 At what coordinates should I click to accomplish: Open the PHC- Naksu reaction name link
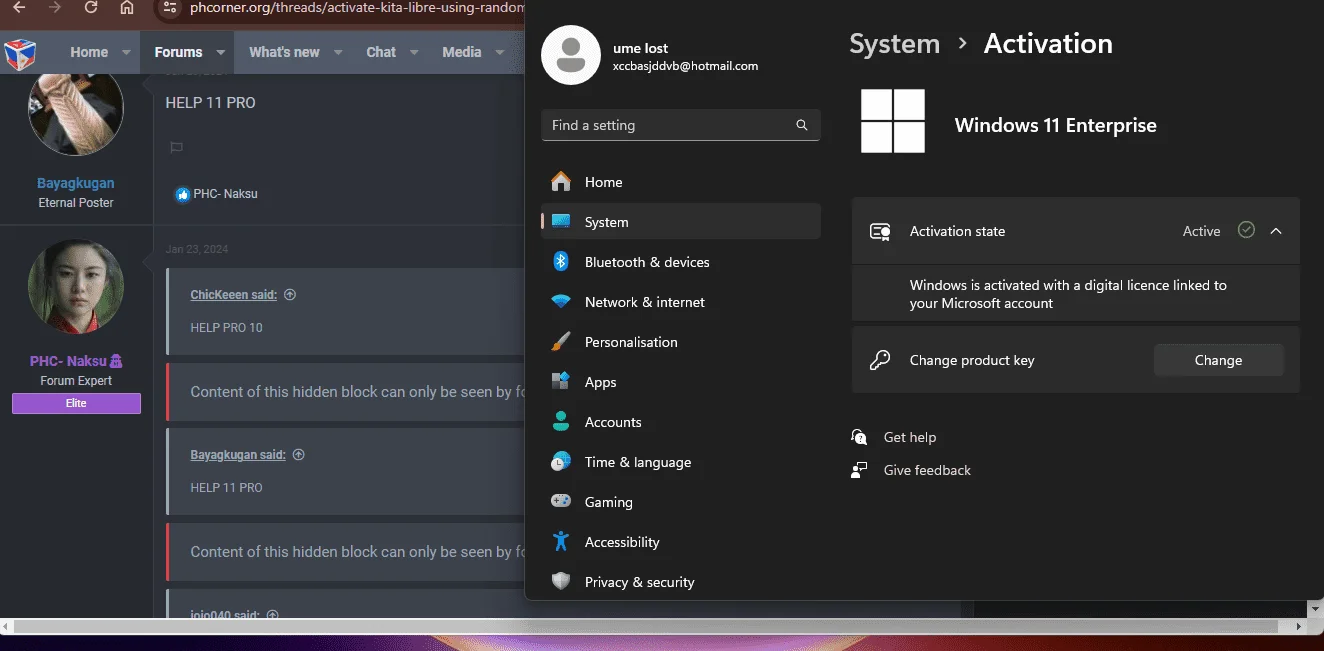(x=226, y=194)
